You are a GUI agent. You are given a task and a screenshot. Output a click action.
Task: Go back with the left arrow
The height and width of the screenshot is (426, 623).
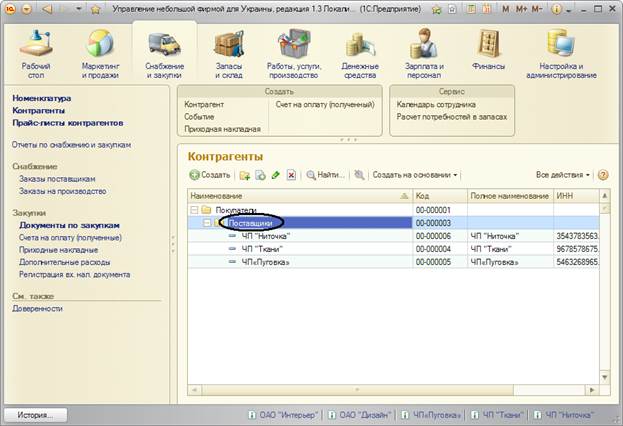(47, 9)
